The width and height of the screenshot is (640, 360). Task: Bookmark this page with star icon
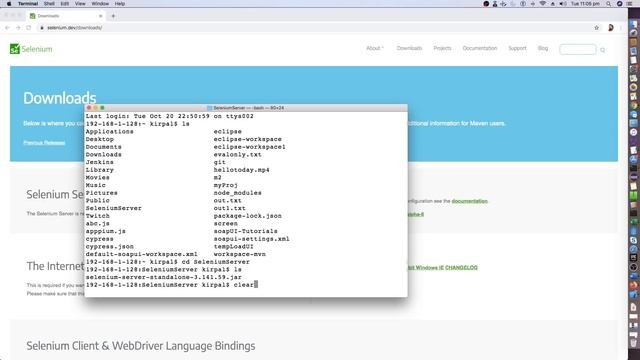(596, 28)
